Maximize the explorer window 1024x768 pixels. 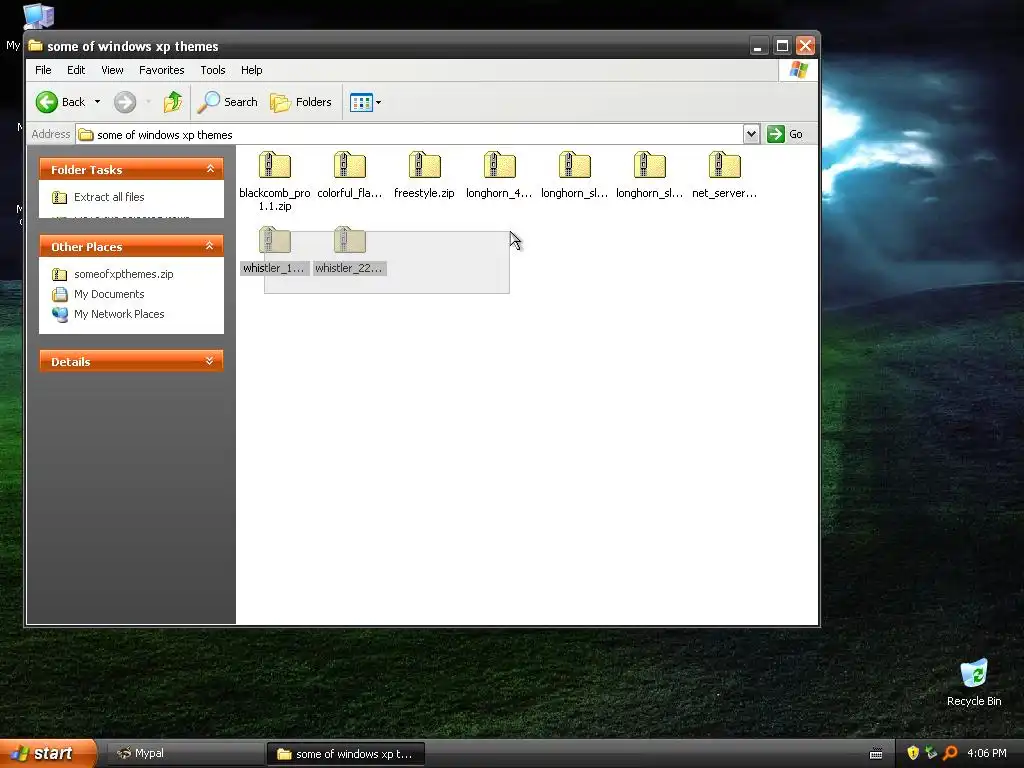click(782, 46)
